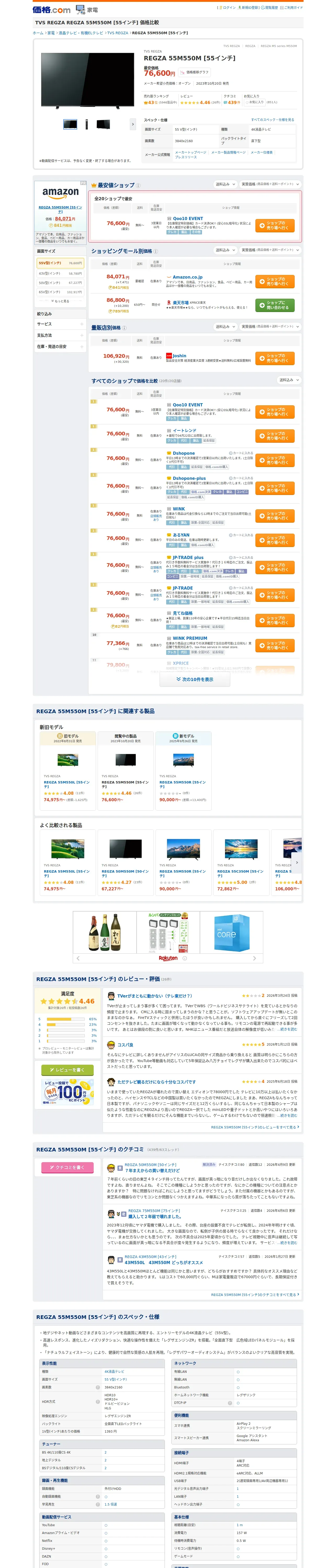
Task: Open the kakaku.com logo home page
Action: pyautogui.click(x=51, y=10)
